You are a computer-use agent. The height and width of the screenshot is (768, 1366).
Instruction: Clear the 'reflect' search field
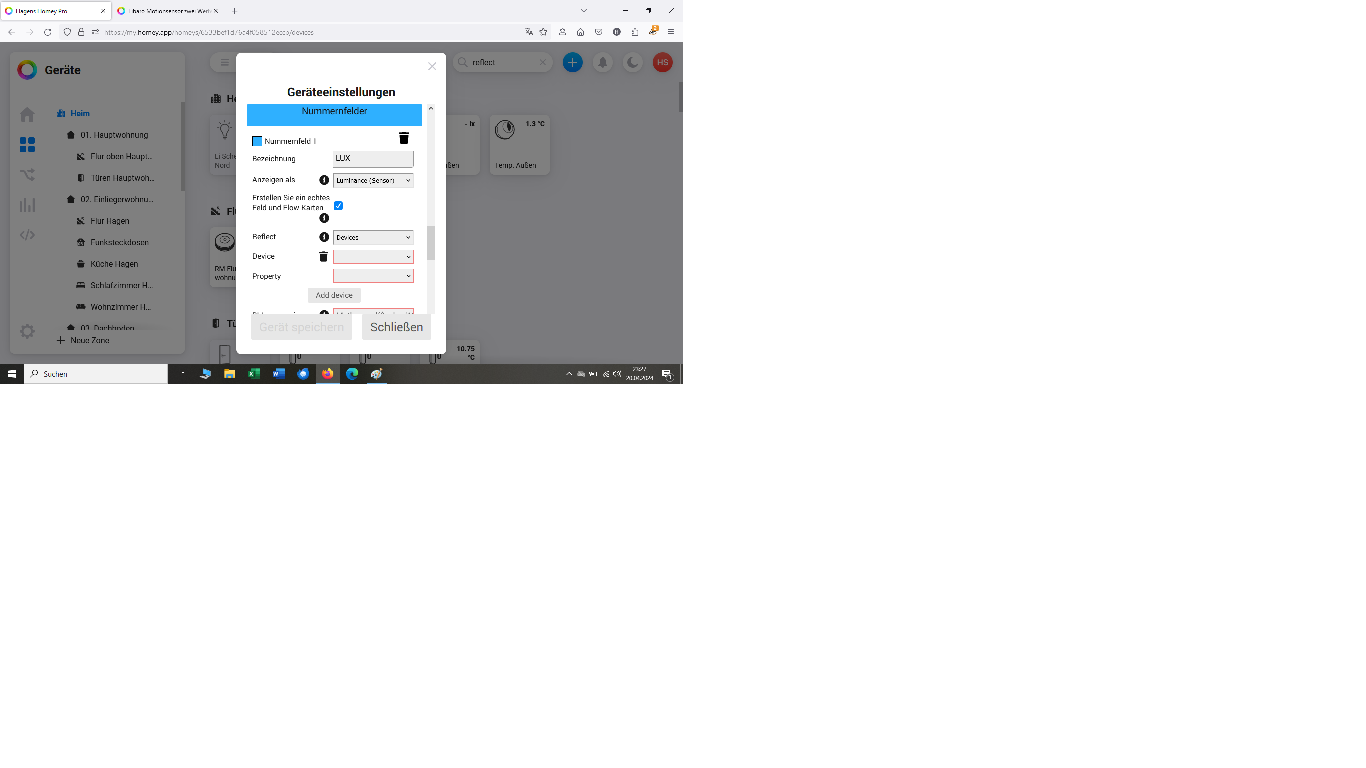click(543, 62)
